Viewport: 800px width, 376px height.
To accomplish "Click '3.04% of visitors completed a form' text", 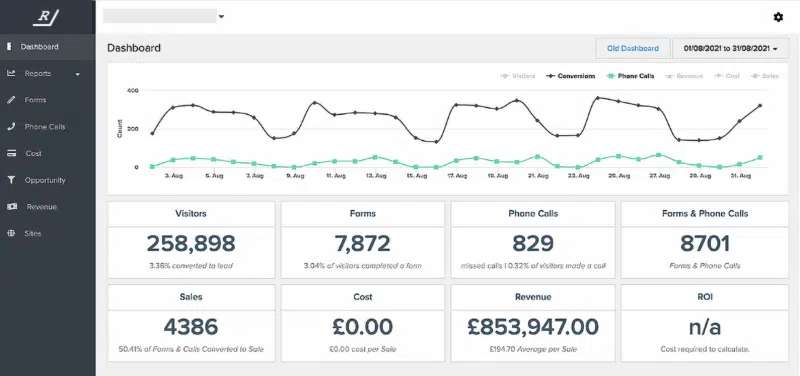I will [363, 266].
